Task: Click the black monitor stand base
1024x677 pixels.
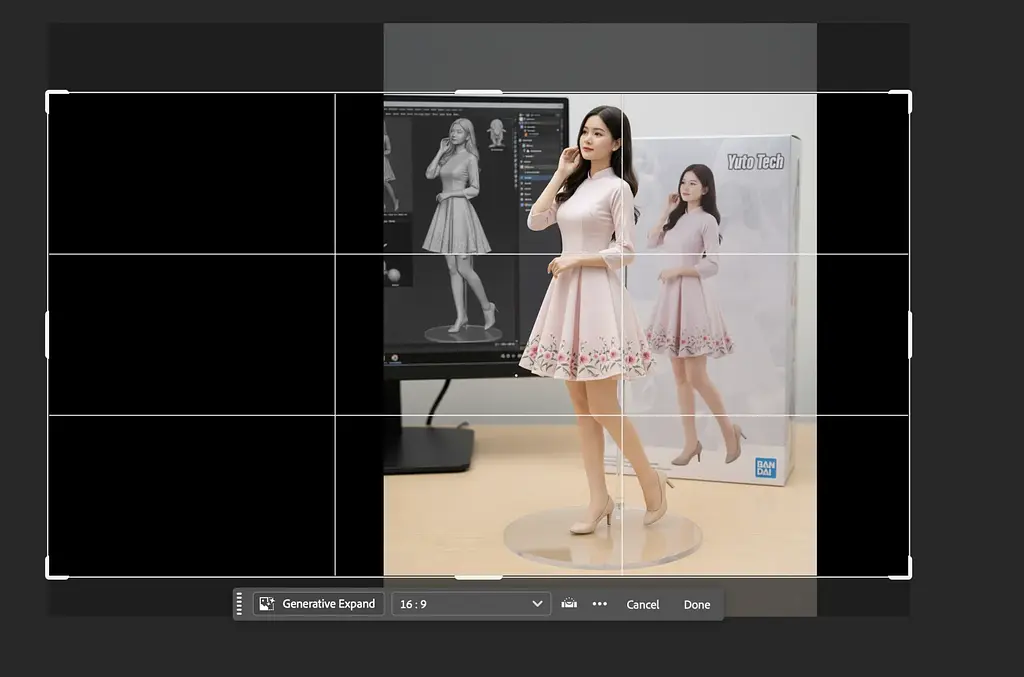Action: tap(428, 451)
